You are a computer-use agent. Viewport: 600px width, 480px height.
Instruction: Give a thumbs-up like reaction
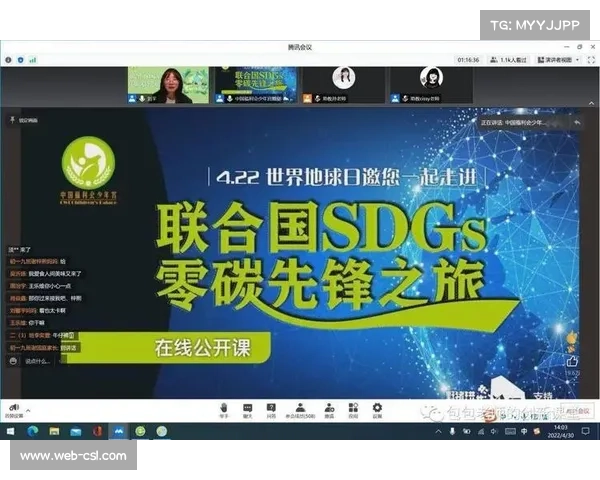click(x=572, y=361)
